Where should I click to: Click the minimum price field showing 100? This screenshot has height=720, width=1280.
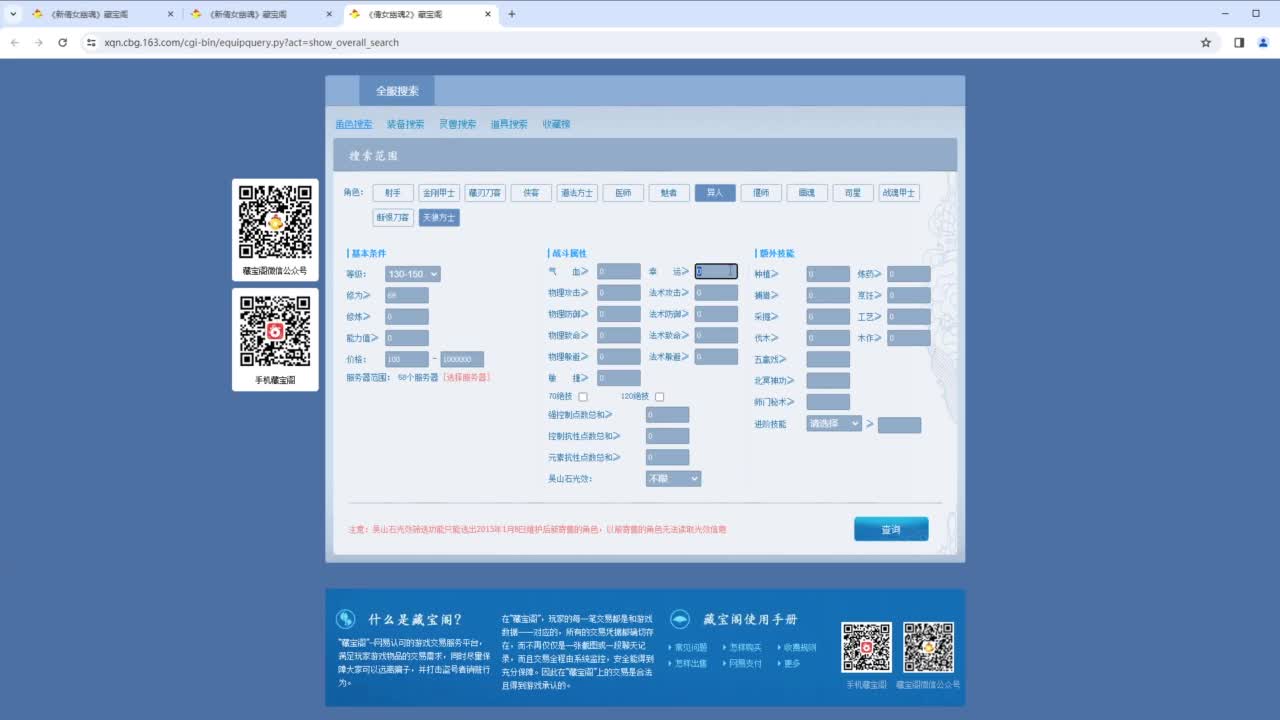point(407,359)
